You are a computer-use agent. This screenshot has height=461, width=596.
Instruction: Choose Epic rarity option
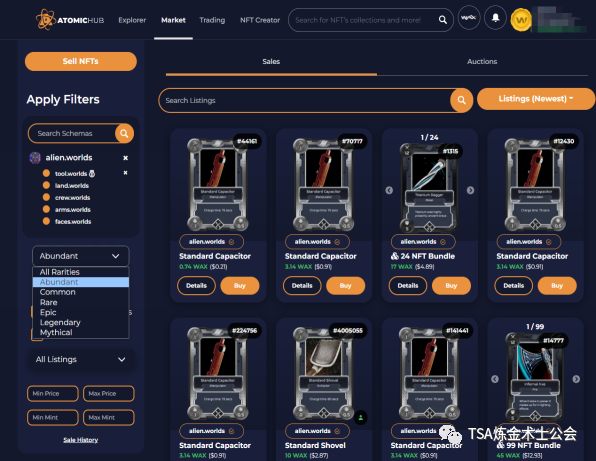pos(81,312)
